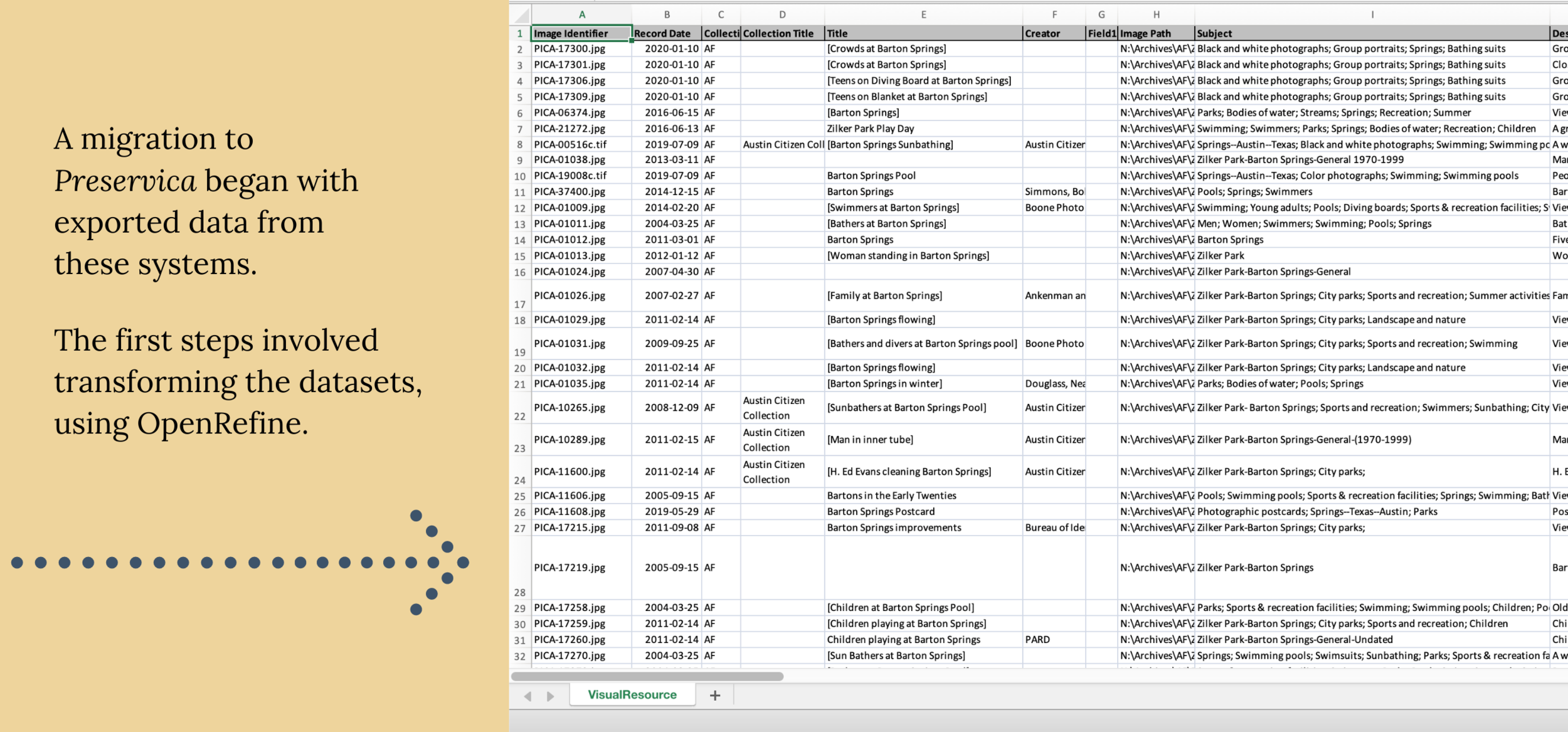
Task: Go to previous sheet arrow
Action: pos(528,696)
